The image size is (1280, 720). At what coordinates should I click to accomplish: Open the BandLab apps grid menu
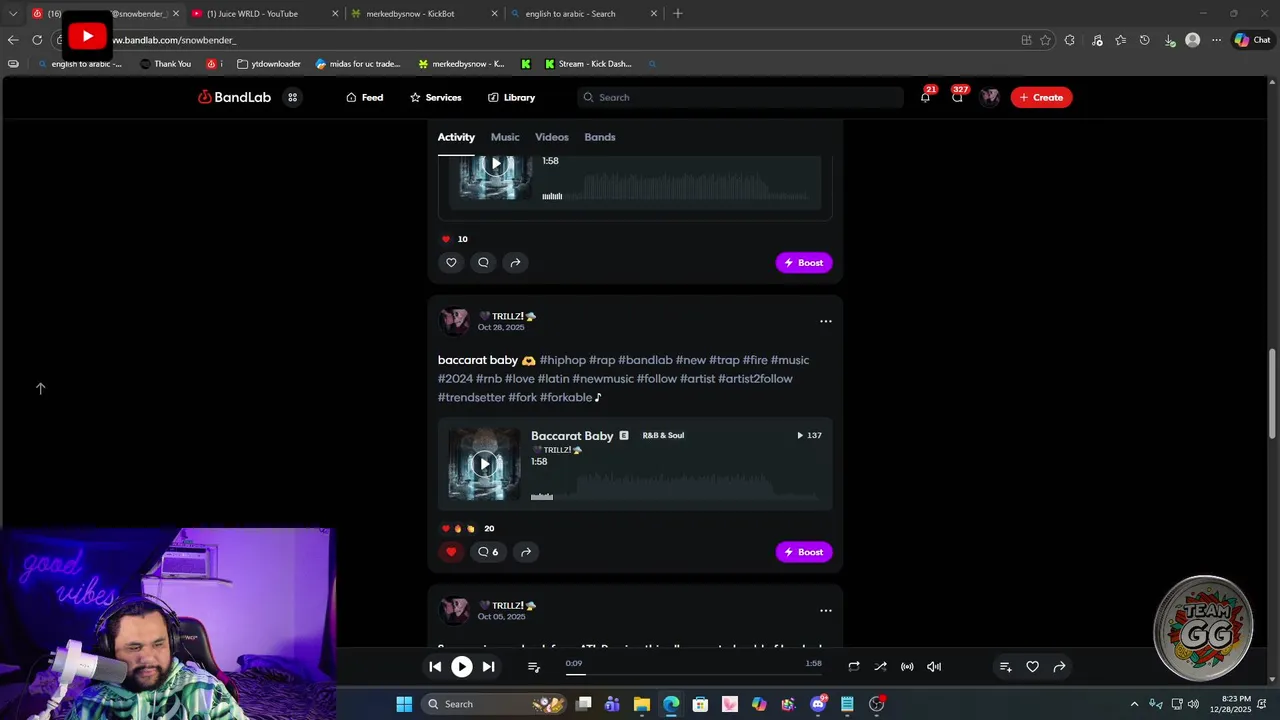[293, 97]
